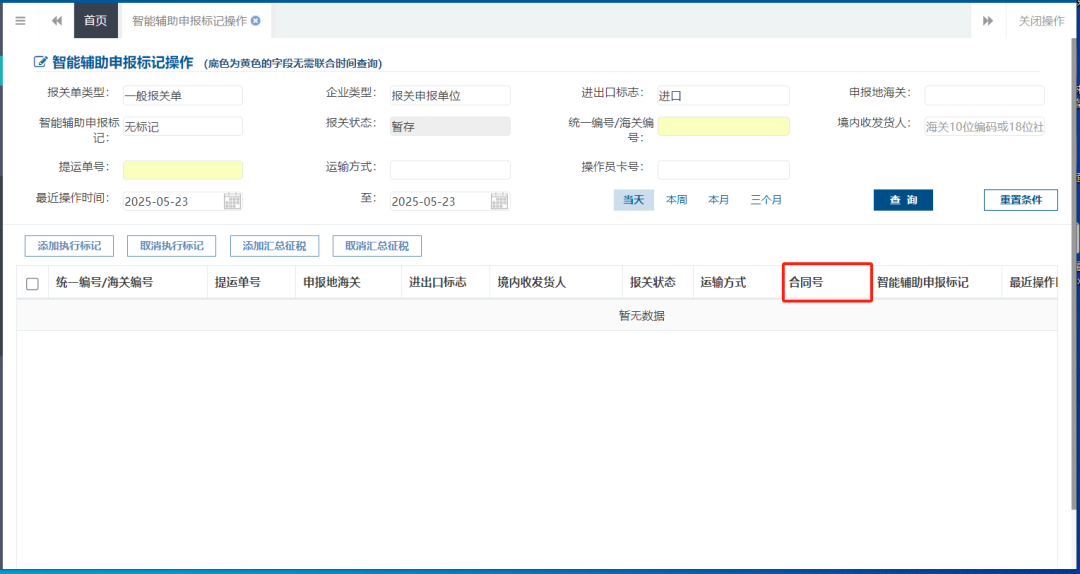Click the 查询 button
This screenshot has width=1080, height=574.
click(903, 200)
